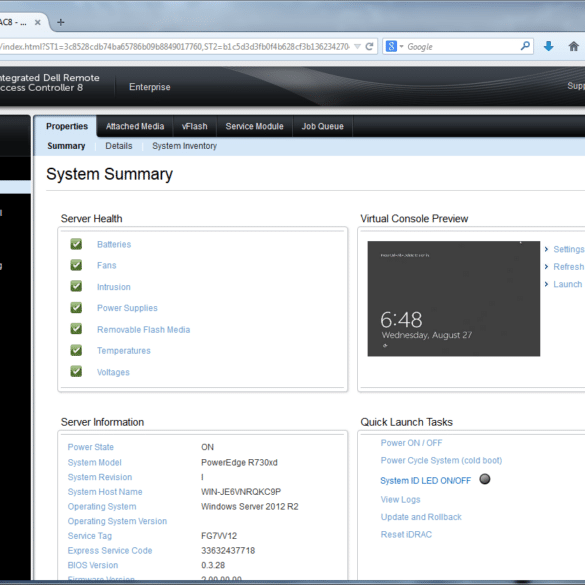Click the address bar URL
Image resolution: width=585 pixels, height=585 pixels.
pyautogui.click(x=175, y=47)
